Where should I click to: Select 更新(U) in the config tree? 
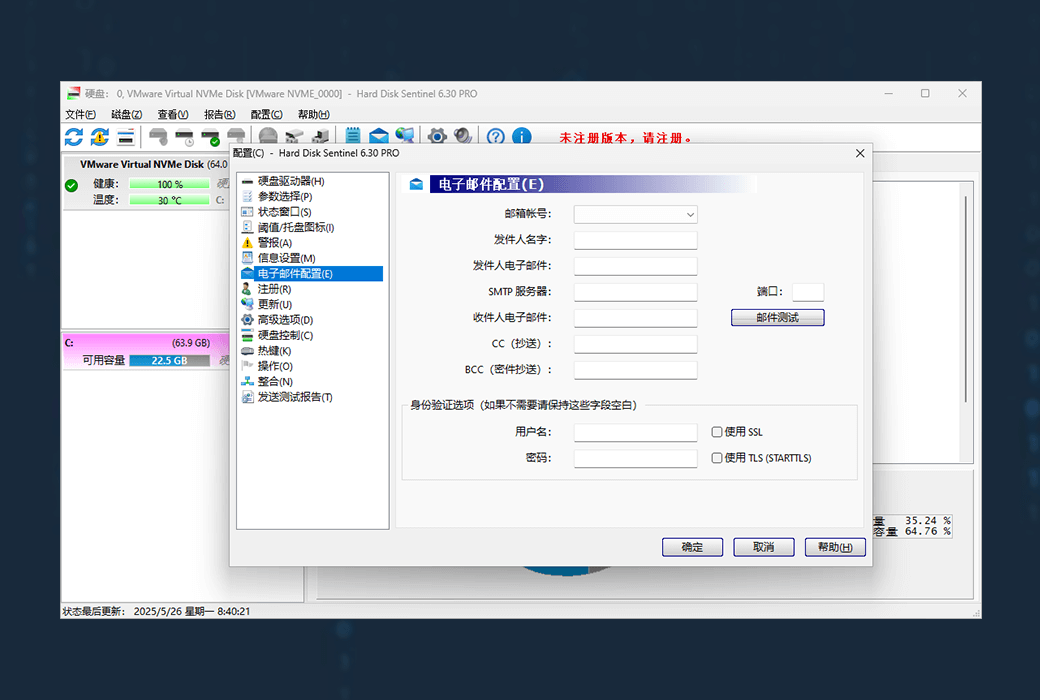(275, 305)
